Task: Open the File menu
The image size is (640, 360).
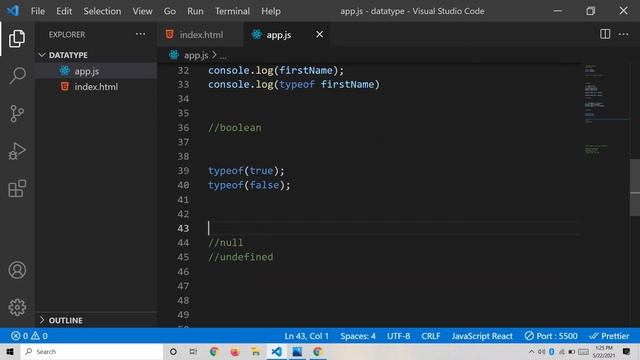Action: pos(38,11)
